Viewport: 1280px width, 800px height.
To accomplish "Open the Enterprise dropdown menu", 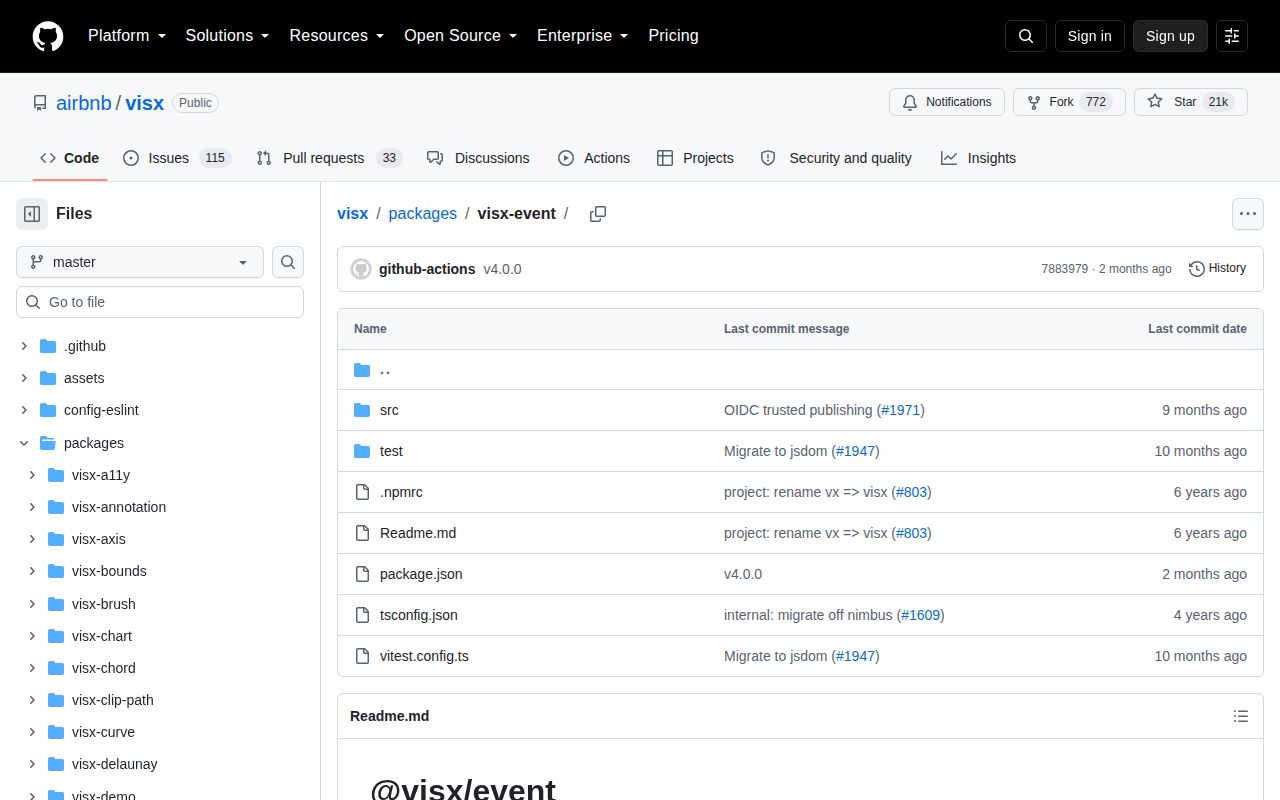I will pos(583,36).
